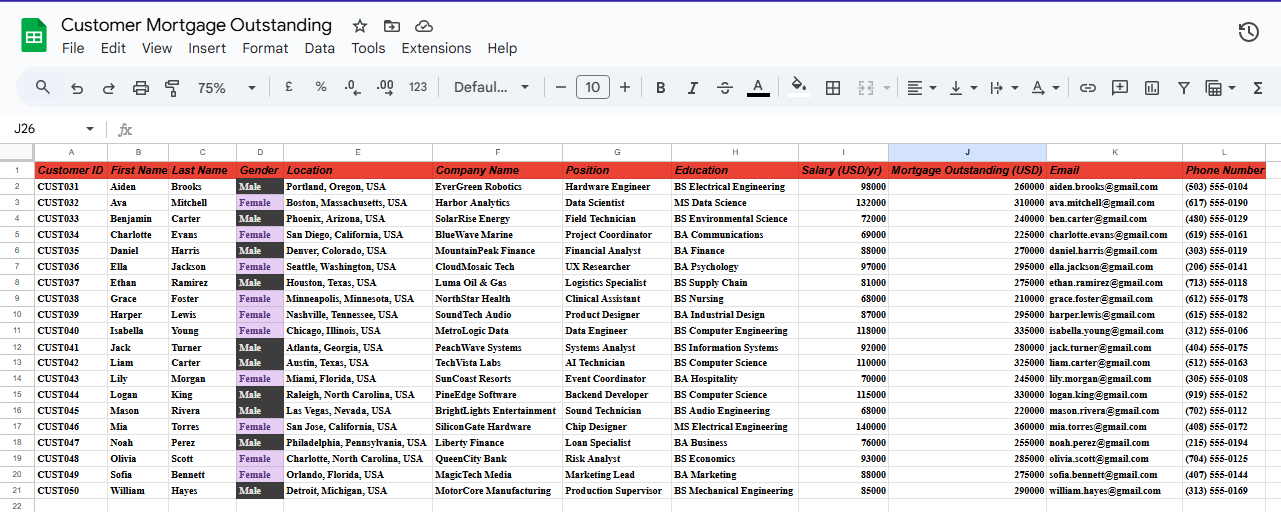Open the fill color picker
The height and width of the screenshot is (512, 1281).
tap(798, 88)
